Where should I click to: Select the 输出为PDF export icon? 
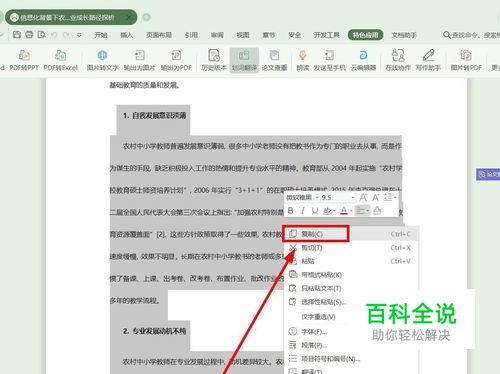pyautogui.click(x=176, y=56)
